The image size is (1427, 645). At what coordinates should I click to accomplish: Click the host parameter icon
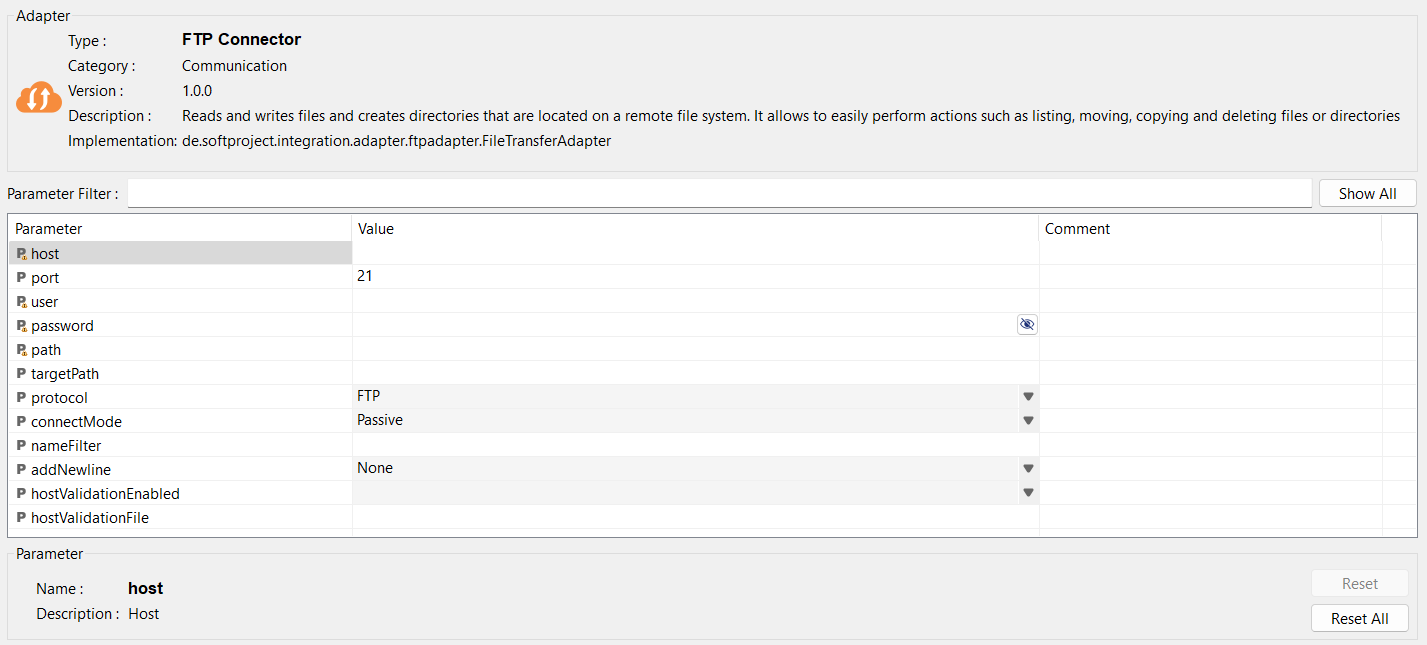pos(22,254)
